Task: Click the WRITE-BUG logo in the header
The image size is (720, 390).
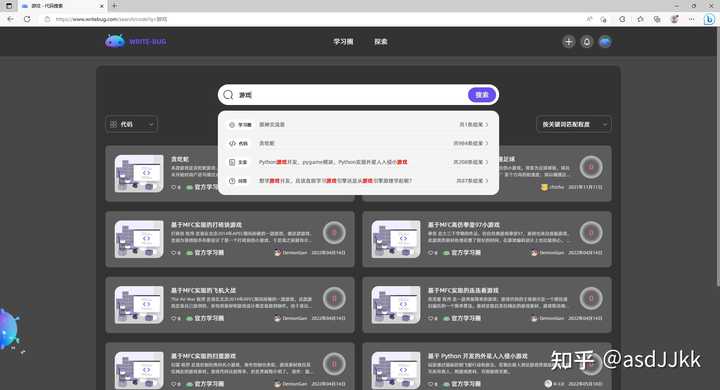Action: pyautogui.click(x=135, y=41)
